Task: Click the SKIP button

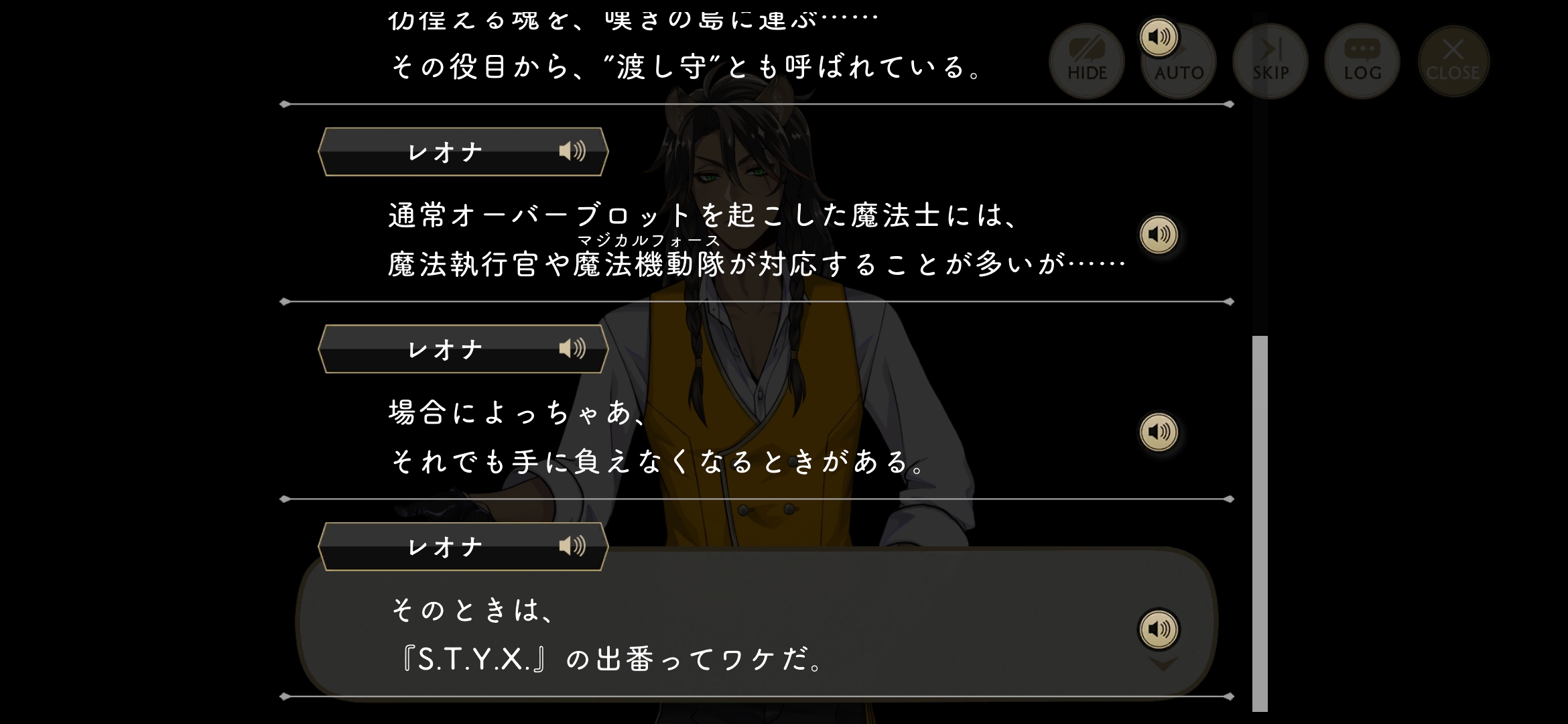Action: click(1270, 62)
